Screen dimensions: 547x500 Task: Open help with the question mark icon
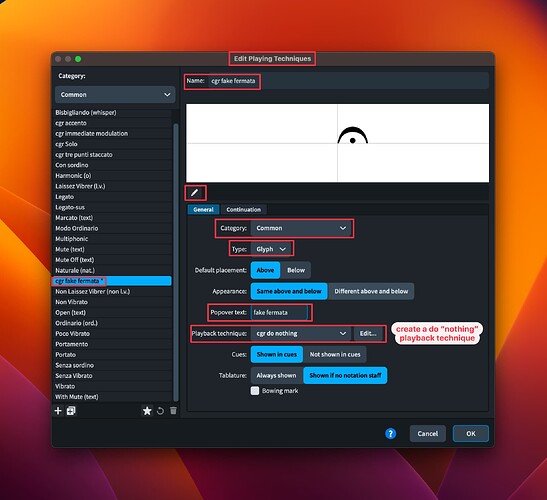pos(390,434)
